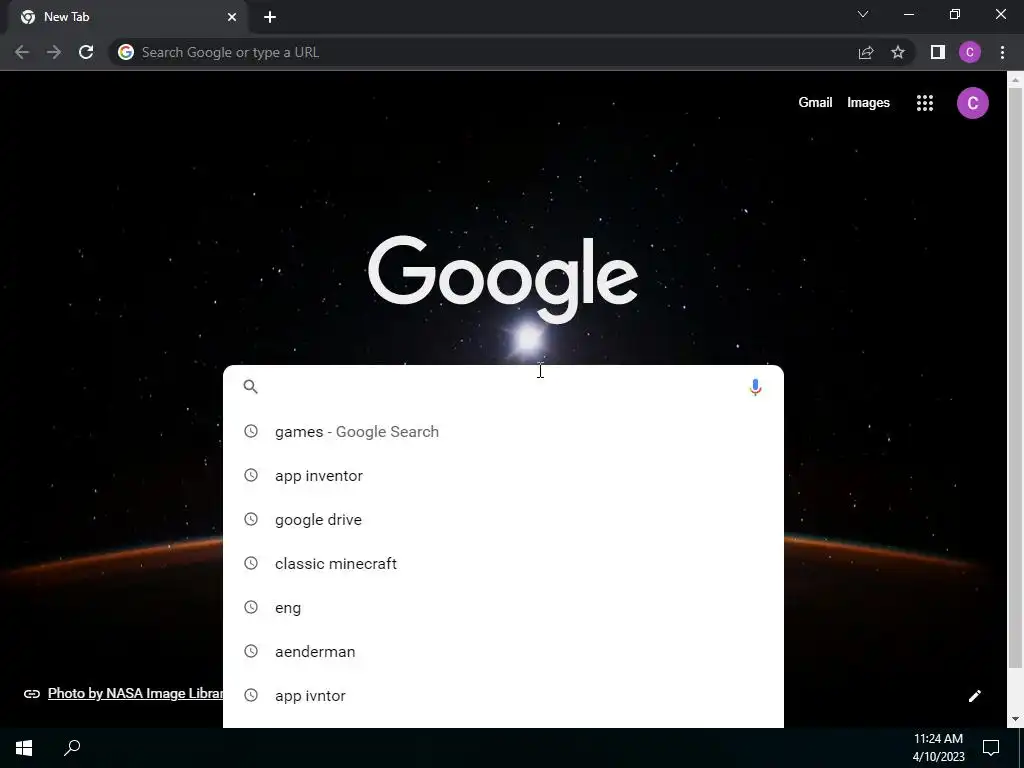Image resolution: width=1024 pixels, height=768 pixels.
Task: Restore down the Chrome window
Action: click(955, 14)
